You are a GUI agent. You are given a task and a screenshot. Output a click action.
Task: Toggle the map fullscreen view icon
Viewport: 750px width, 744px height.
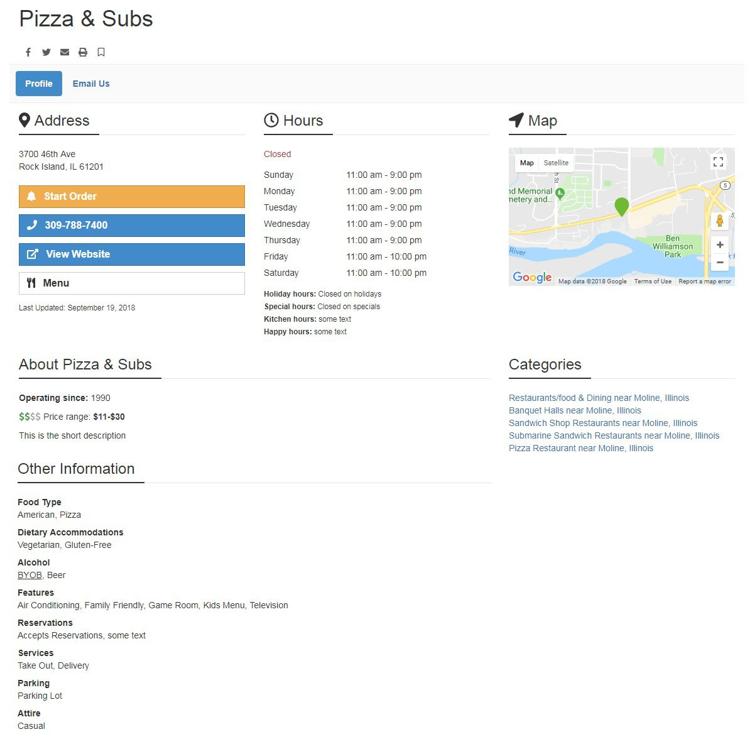[x=718, y=162]
